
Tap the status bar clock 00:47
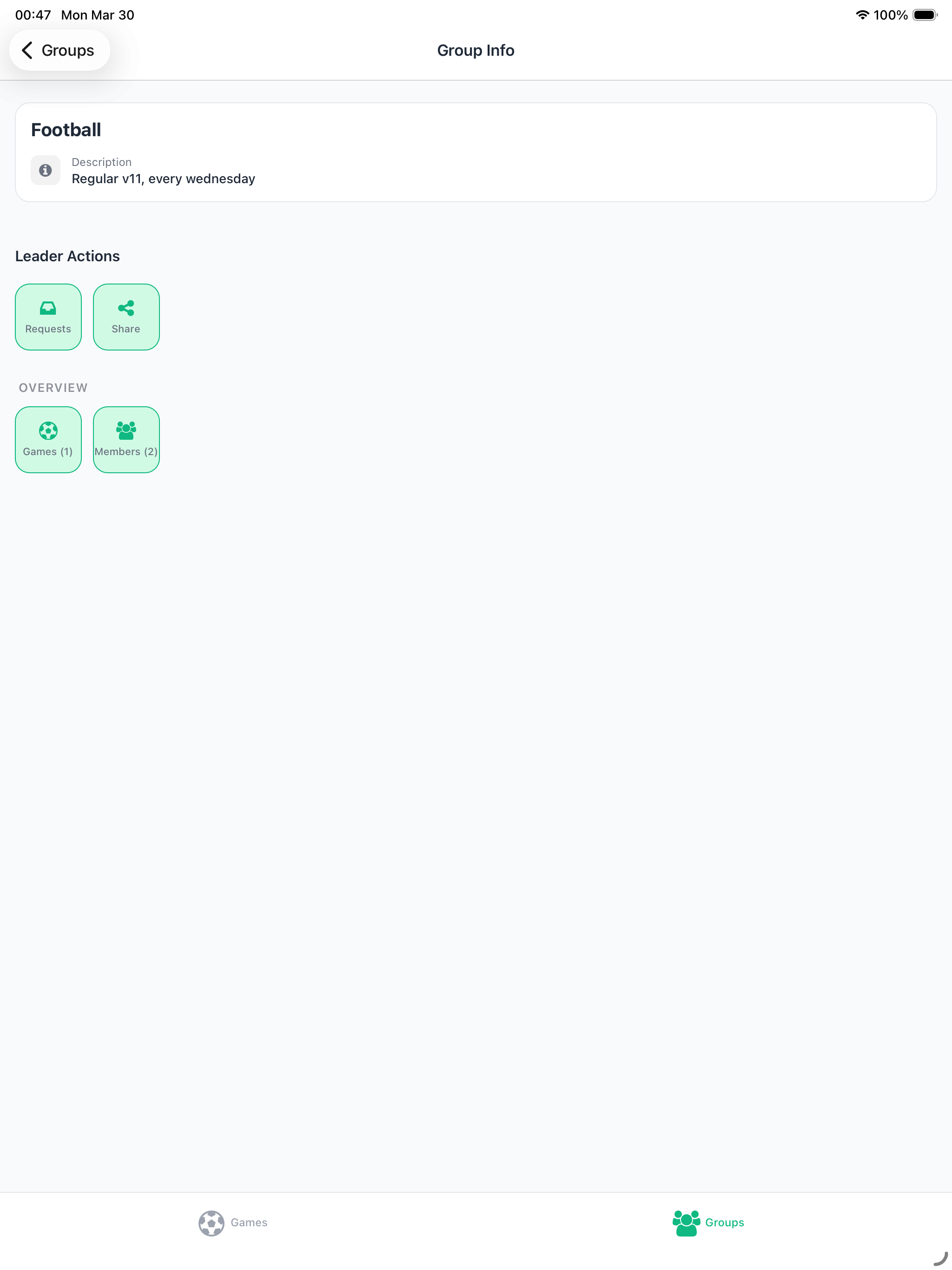tap(33, 15)
